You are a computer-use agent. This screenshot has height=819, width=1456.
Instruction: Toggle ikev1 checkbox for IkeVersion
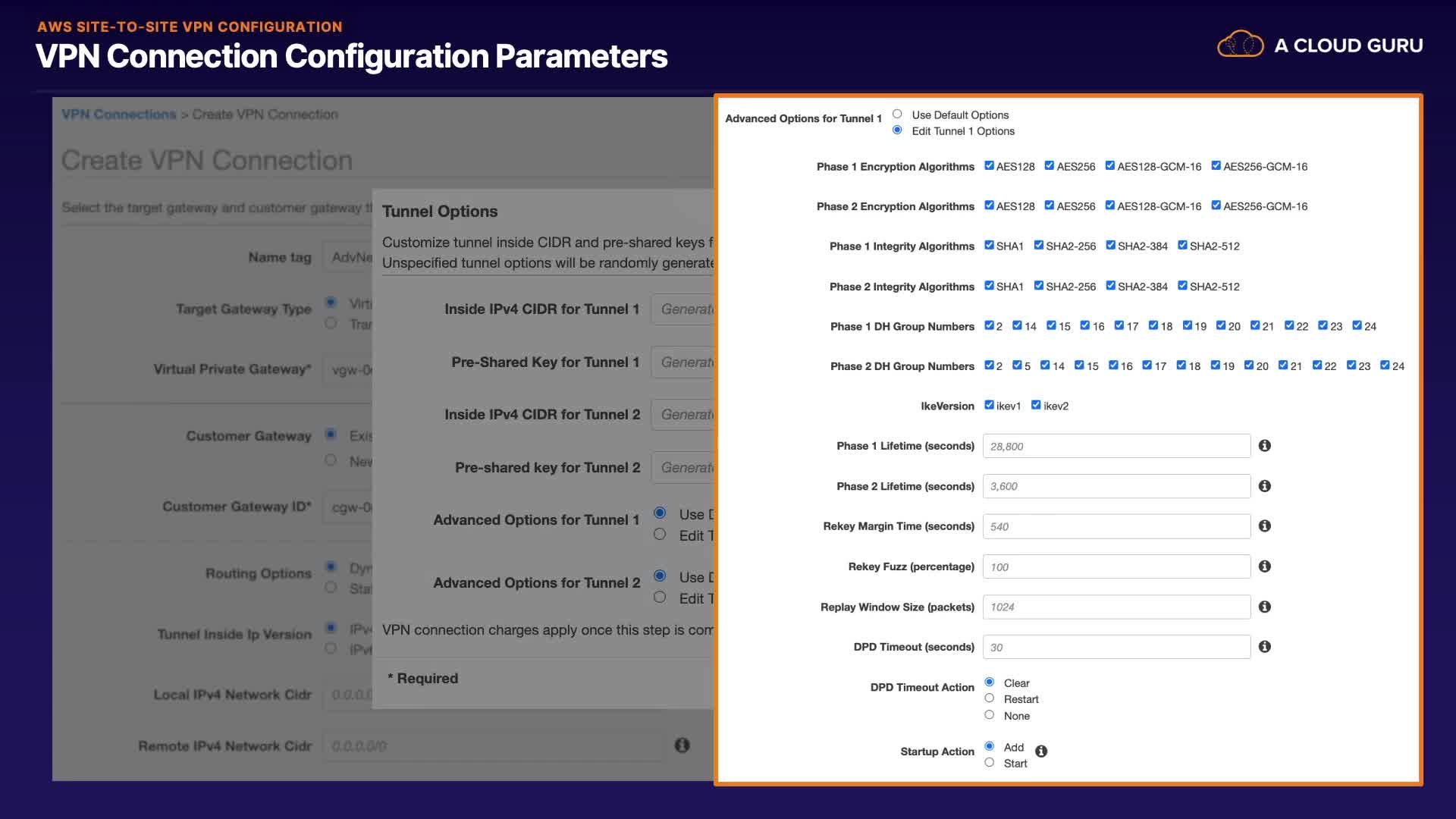pyautogui.click(x=989, y=405)
